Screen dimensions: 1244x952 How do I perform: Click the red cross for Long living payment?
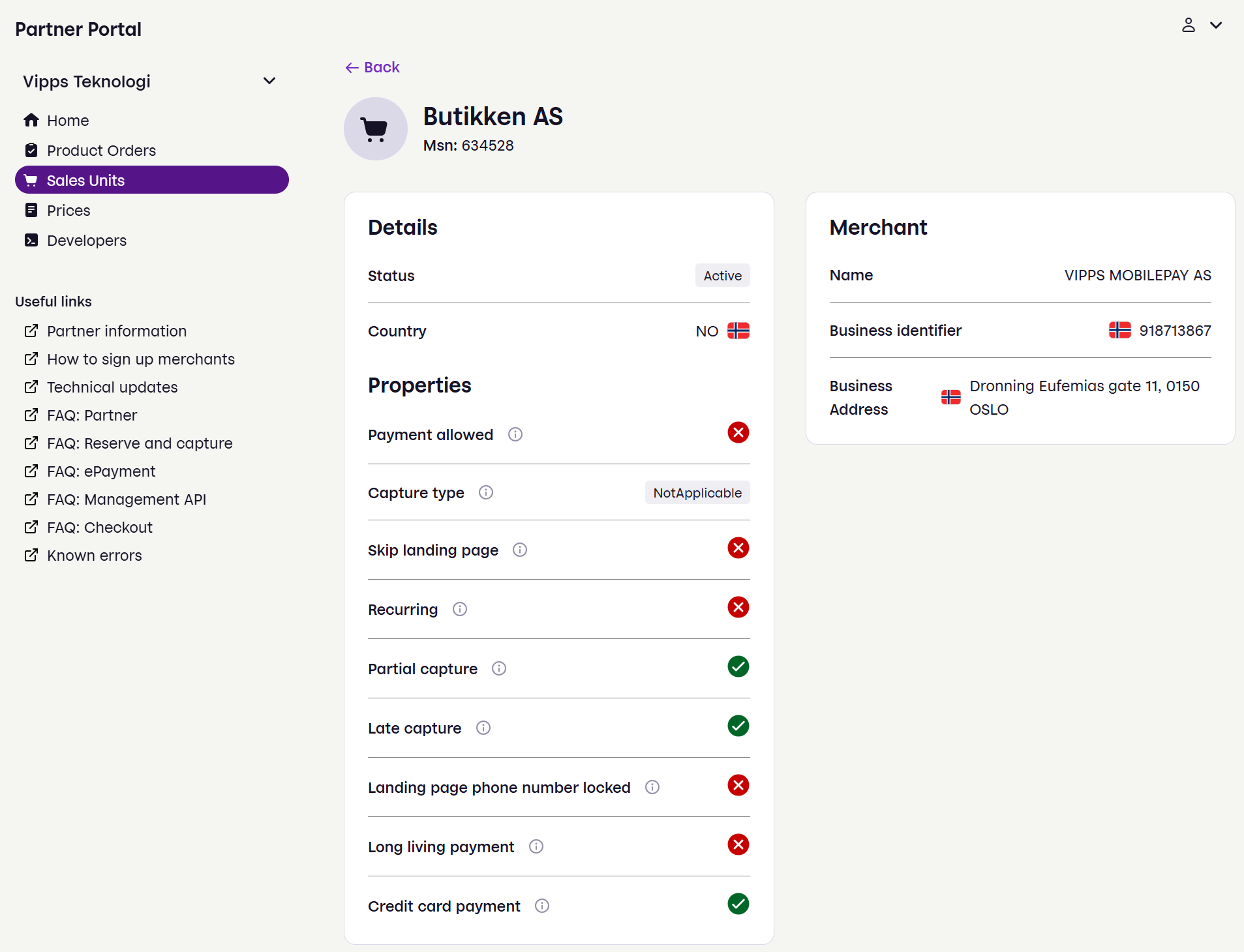tap(738, 844)
